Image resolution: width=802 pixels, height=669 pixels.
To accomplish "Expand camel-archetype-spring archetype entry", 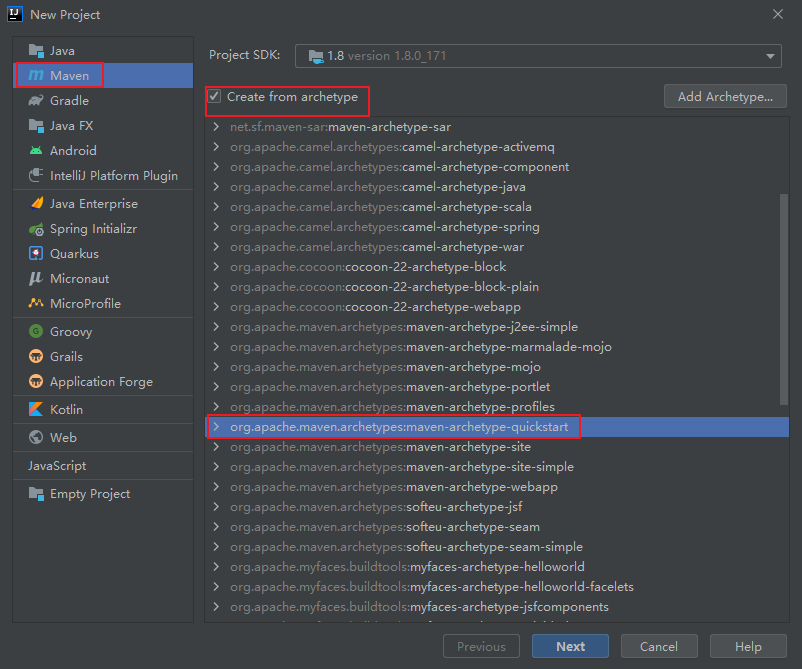I will pyautogui.click(x=216, y=227).
